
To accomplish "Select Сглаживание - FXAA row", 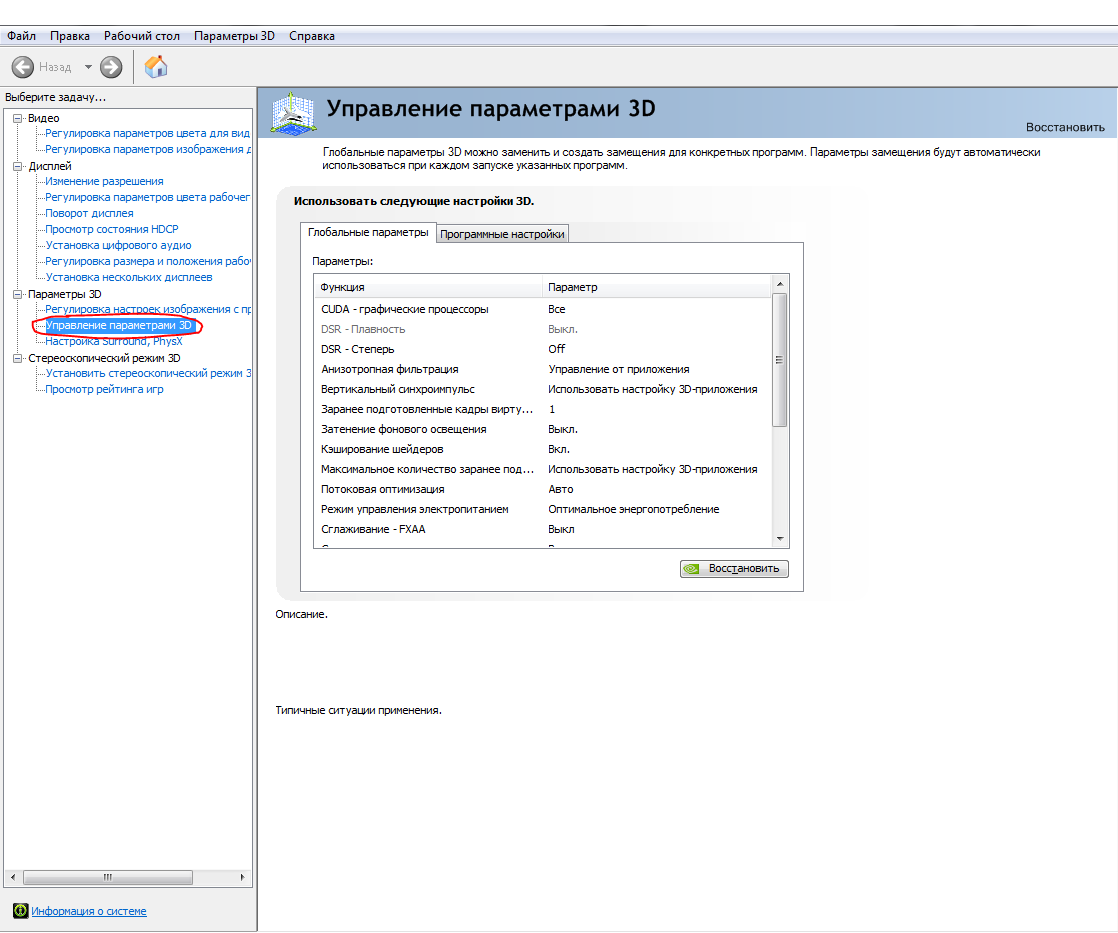I will tap(543, 529).
